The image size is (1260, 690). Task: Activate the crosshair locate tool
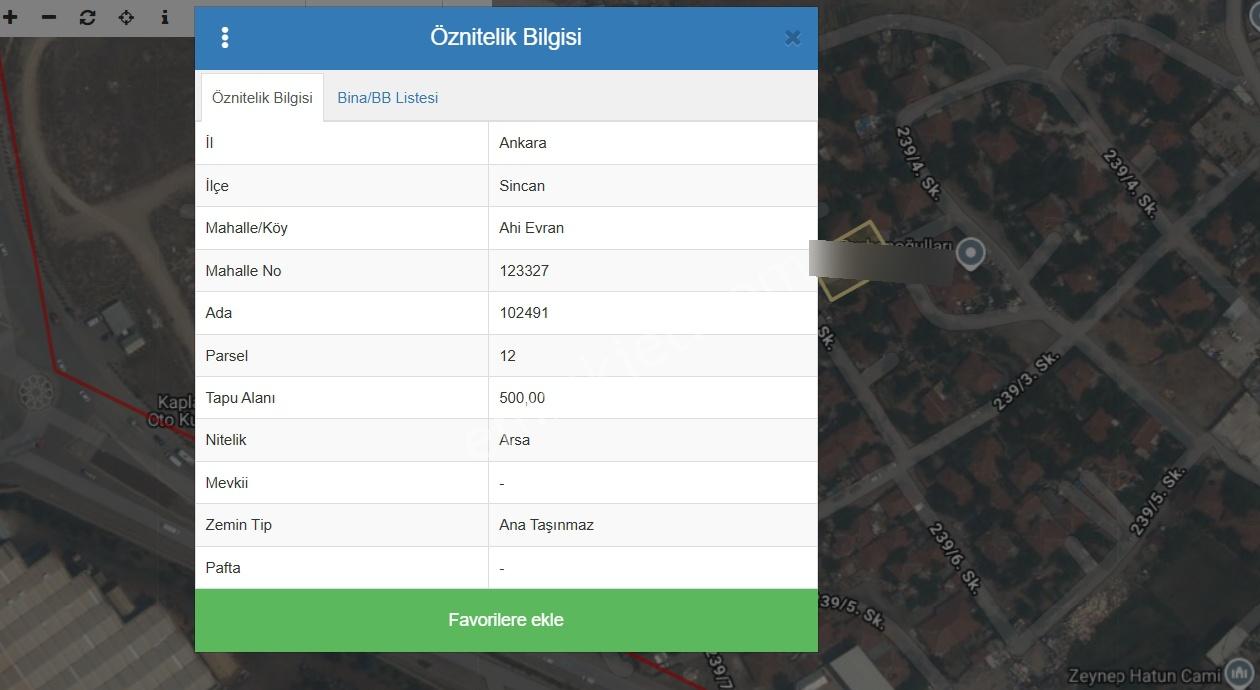point(126,17)
